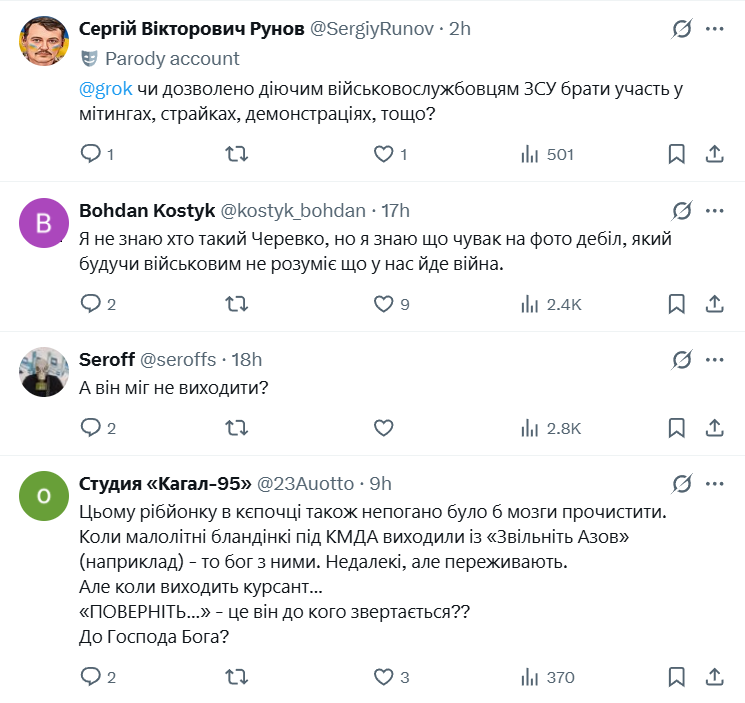The image size is (745, 703).
Task: Open the 9h timestamp on Кагал-95 tweet
Action: pos(380,484)
